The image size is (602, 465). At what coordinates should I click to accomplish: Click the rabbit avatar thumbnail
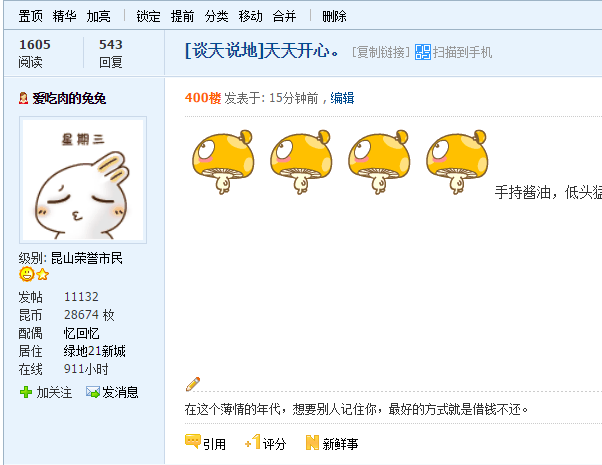point(83,180)
